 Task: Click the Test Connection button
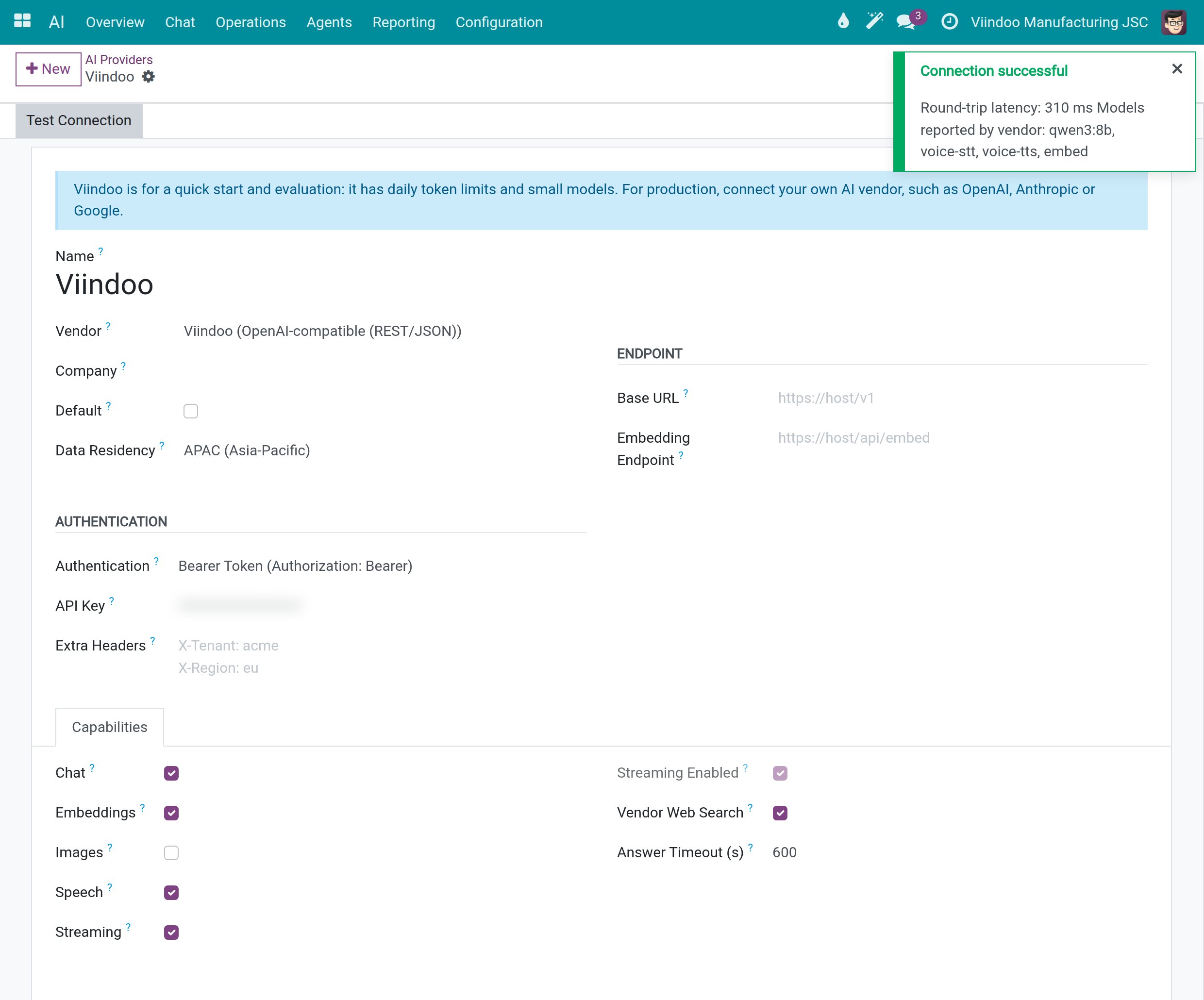click(79, 120)
